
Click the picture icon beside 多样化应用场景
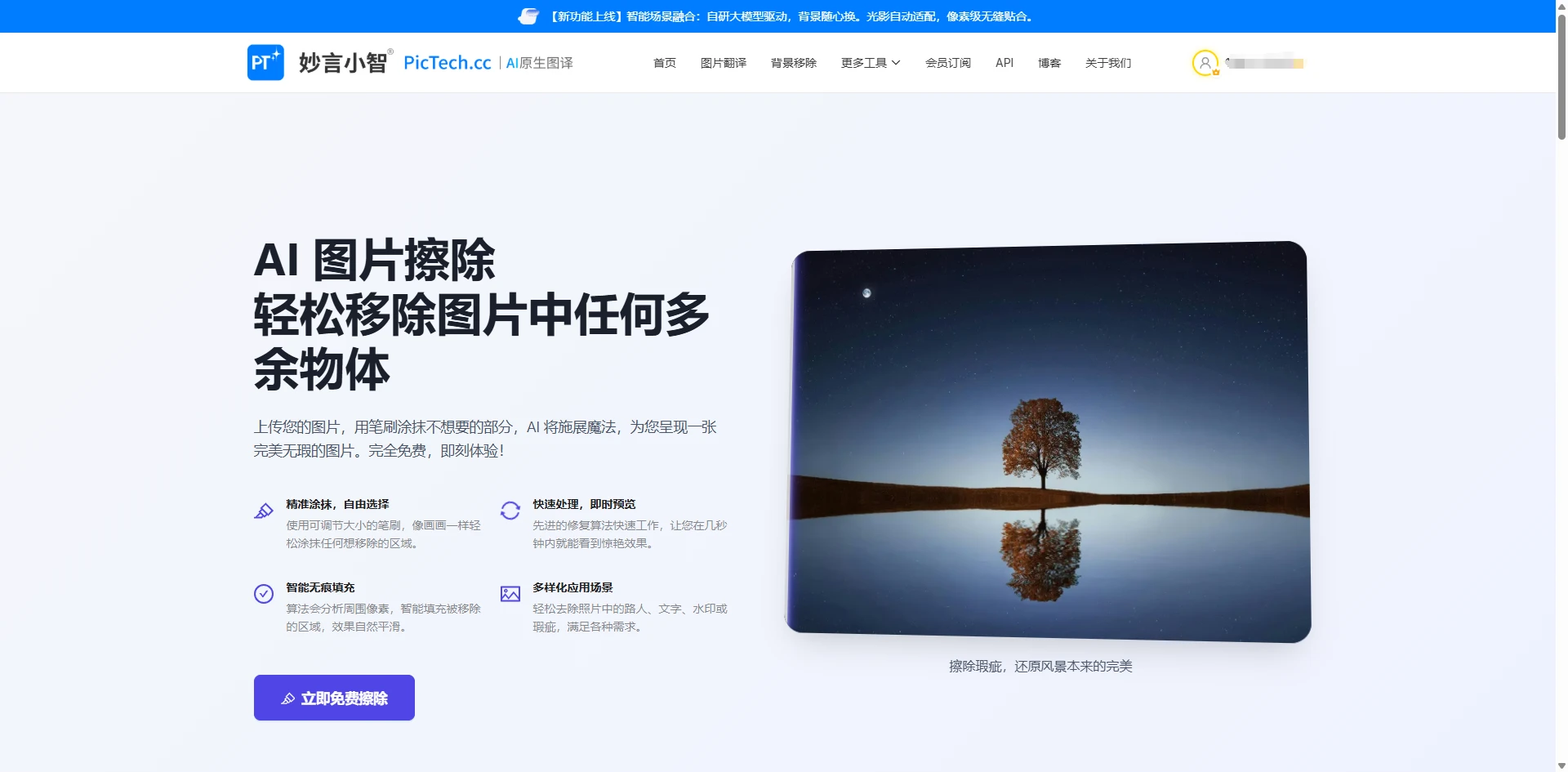pos(510,593)
